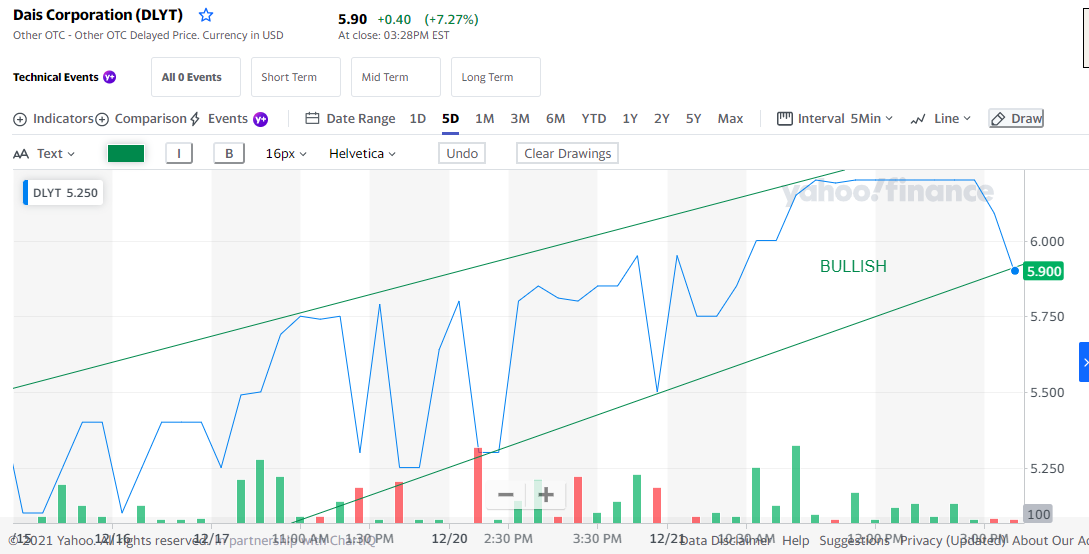This screenshot has width=1089, height=554.
Task: Switch chart range to 2Y
Action: pyautogui.click(x=662, y=119)
